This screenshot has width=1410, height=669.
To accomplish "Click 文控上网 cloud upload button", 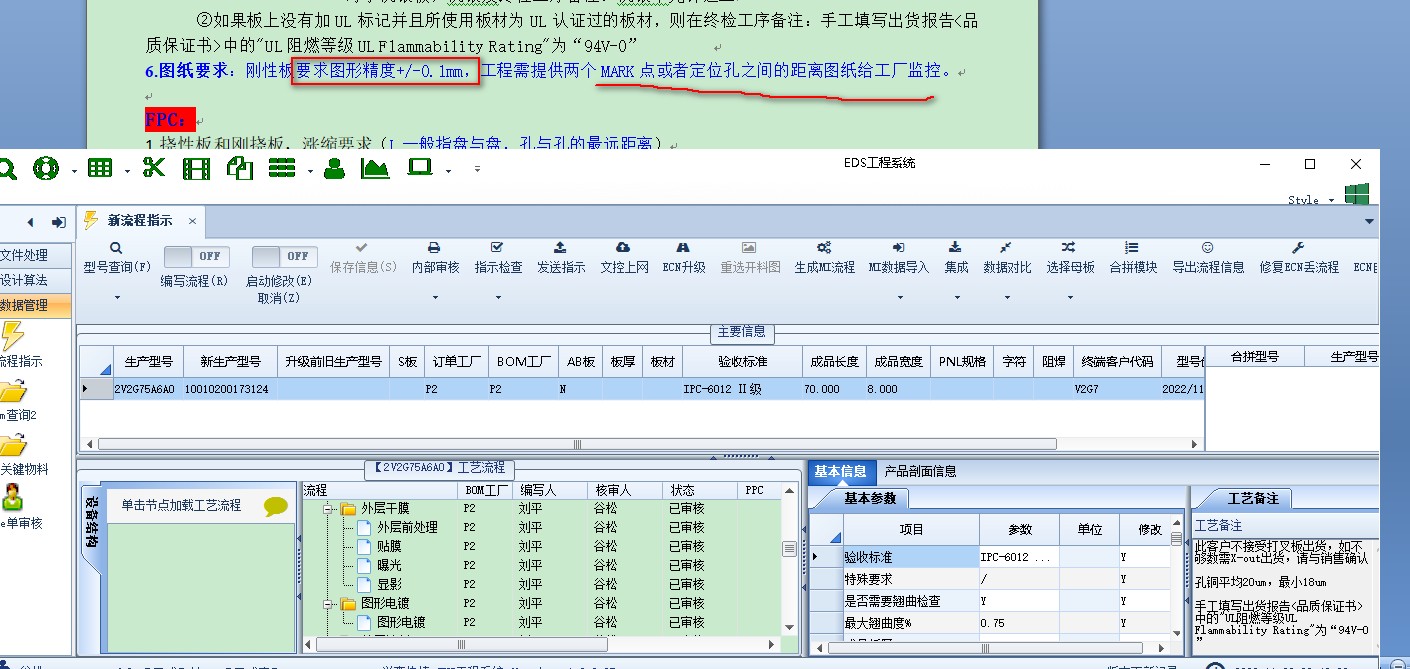I will 624,258.
